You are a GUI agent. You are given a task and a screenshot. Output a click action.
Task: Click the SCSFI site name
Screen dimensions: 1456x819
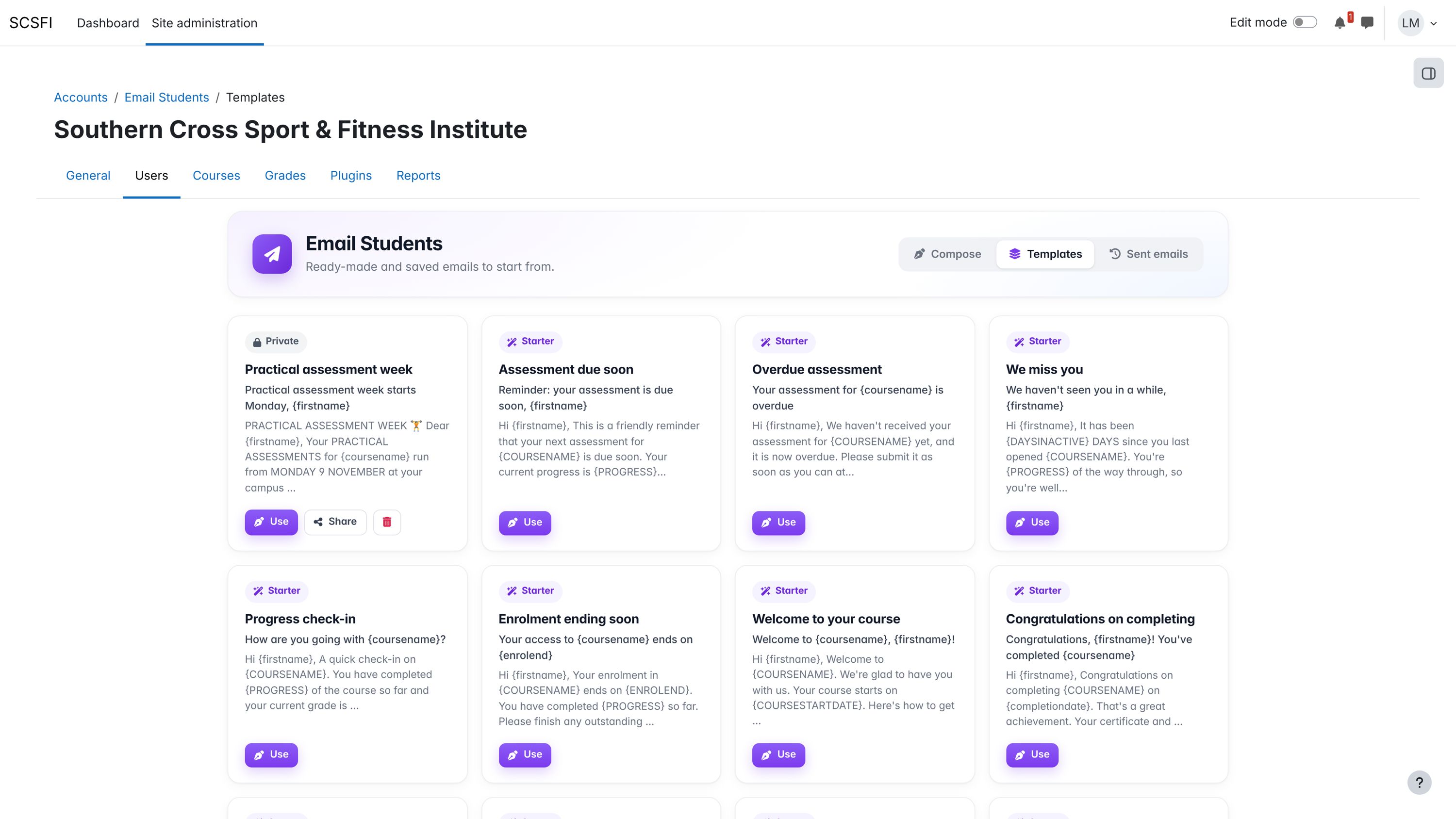pos(31,23)
